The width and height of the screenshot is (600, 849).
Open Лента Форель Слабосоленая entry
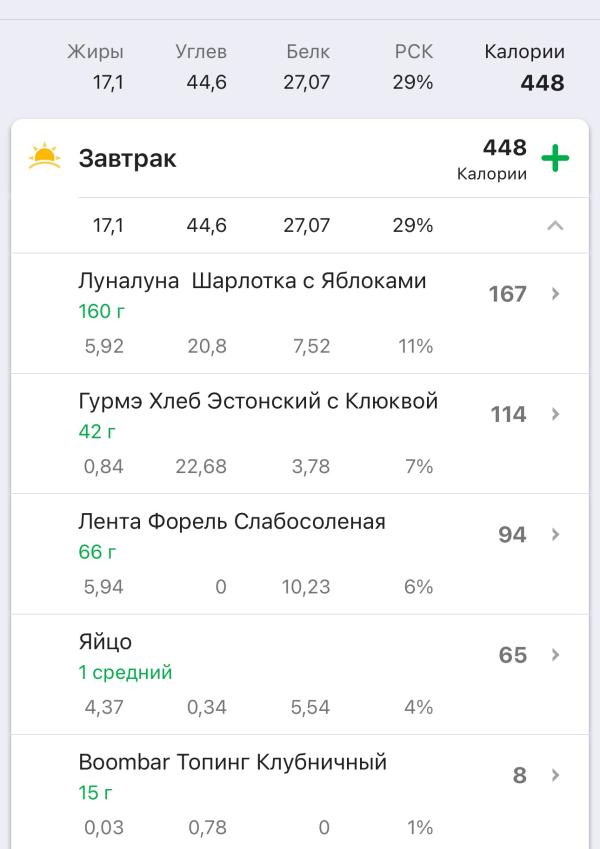pos(300,553)
